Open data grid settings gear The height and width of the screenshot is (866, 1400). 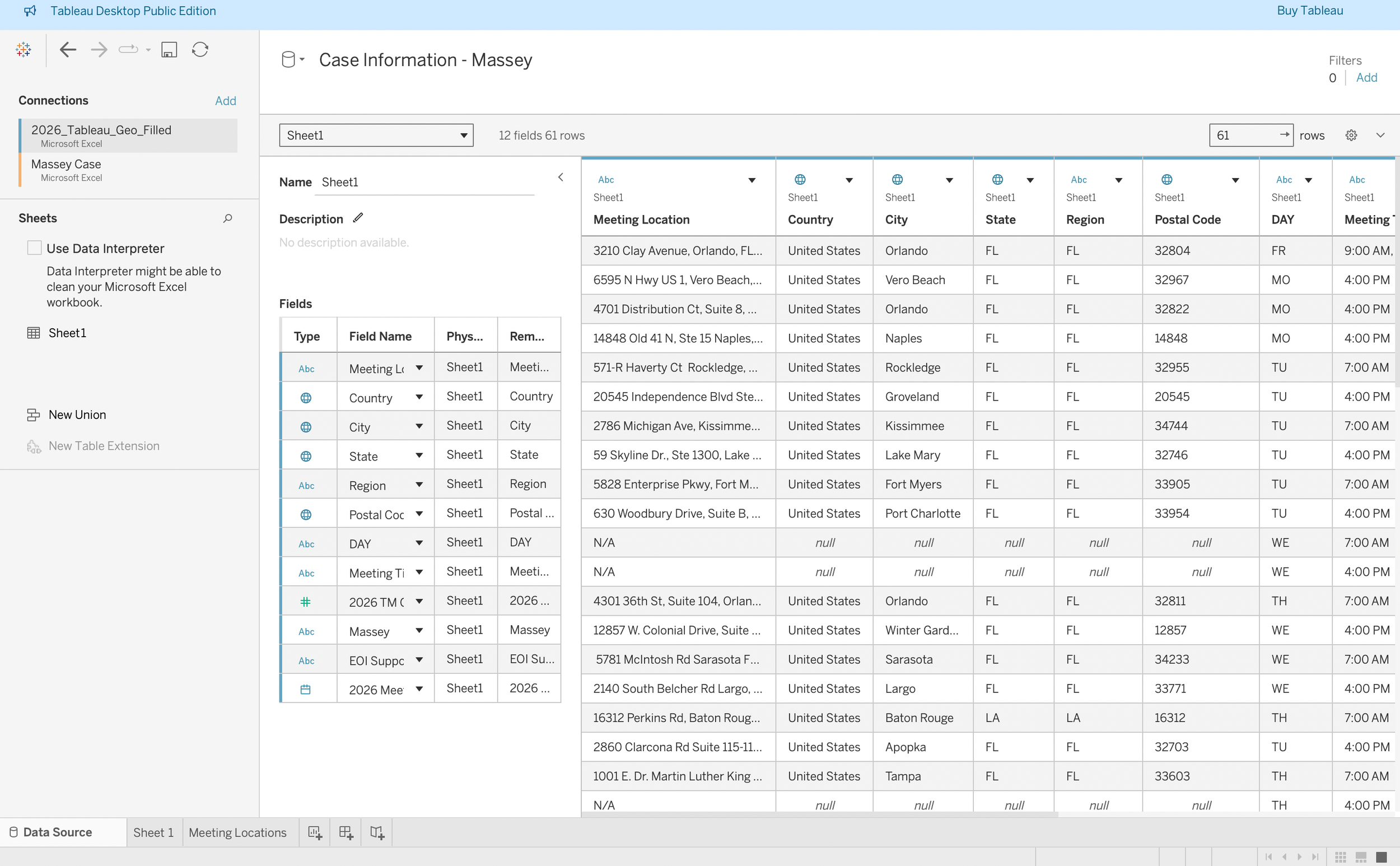pos(1351,135)
